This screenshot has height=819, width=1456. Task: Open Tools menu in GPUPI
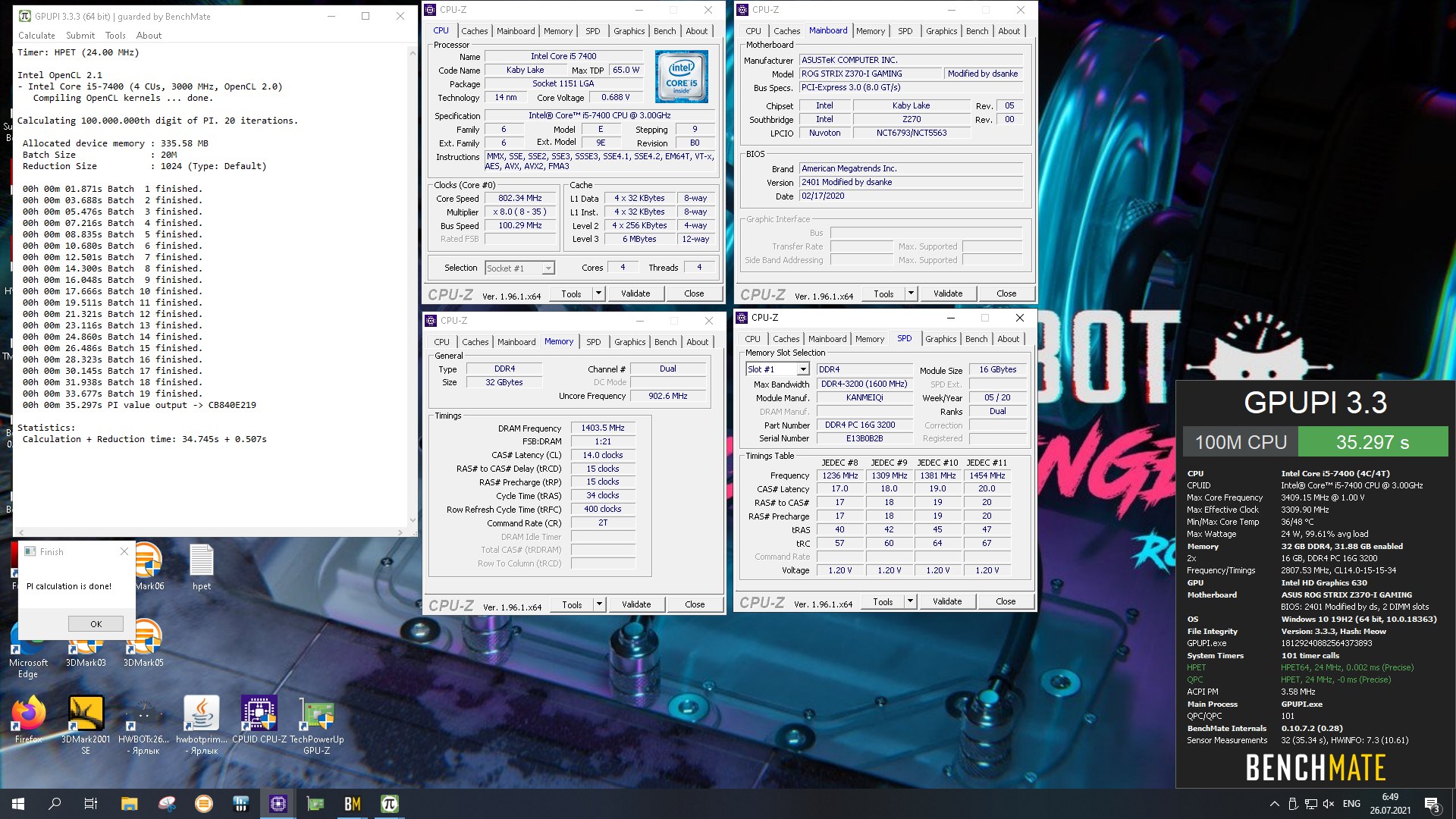115,36
